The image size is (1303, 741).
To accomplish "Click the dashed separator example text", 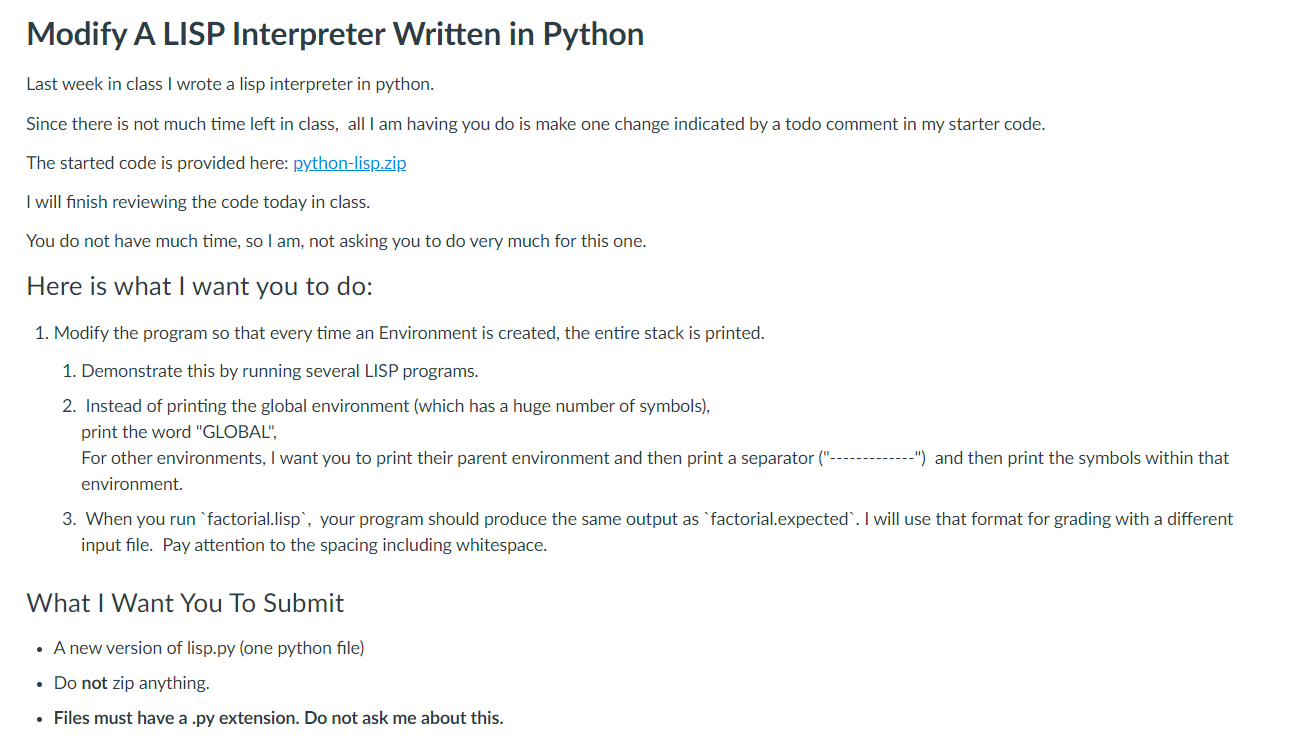I will tap(872, 458).
